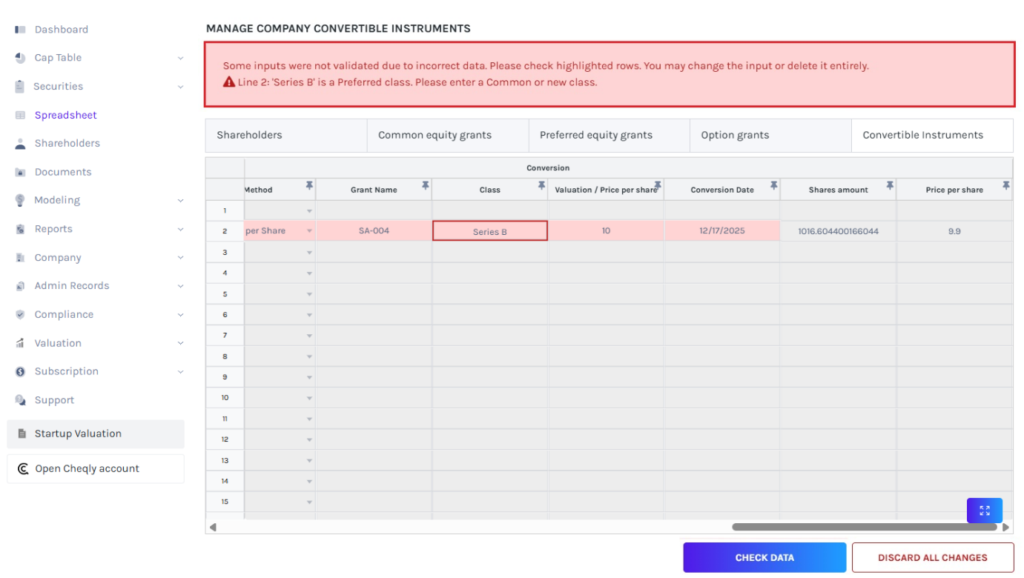
Task: Click the expand-to-fullscreen icon above the scrollbar
Action: [x=983, y=510]
